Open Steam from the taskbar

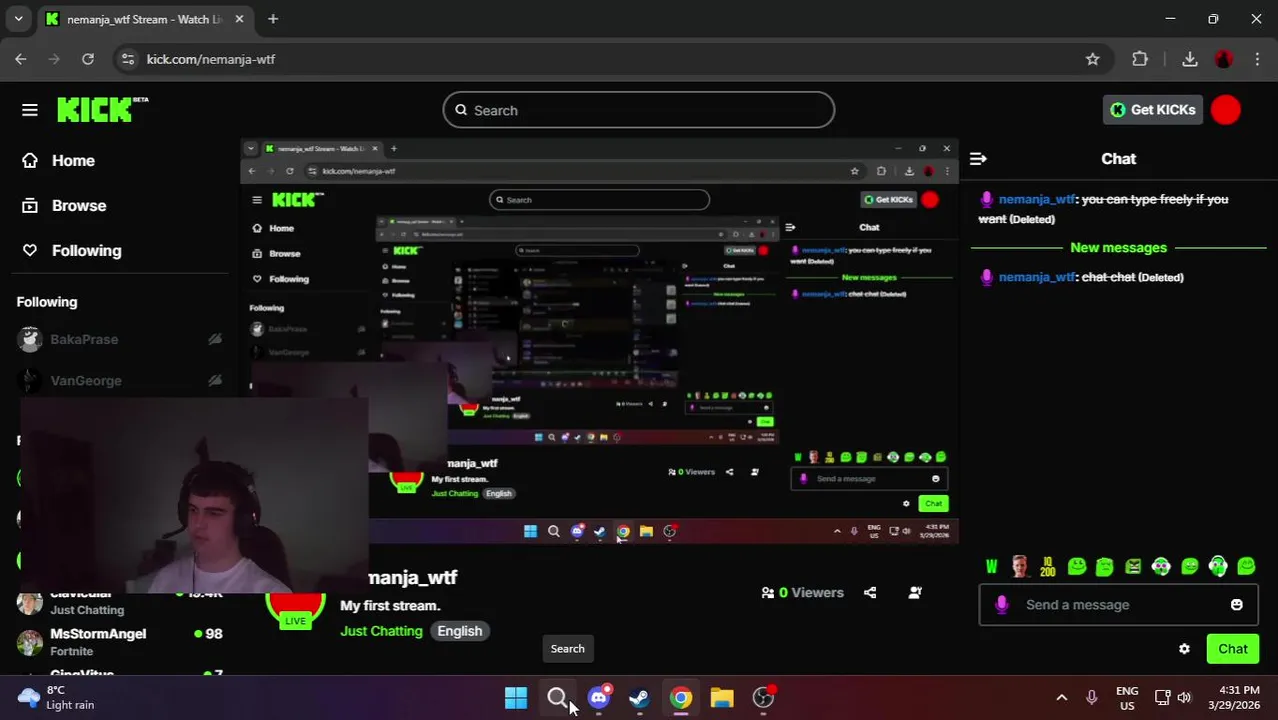[640, 698]
